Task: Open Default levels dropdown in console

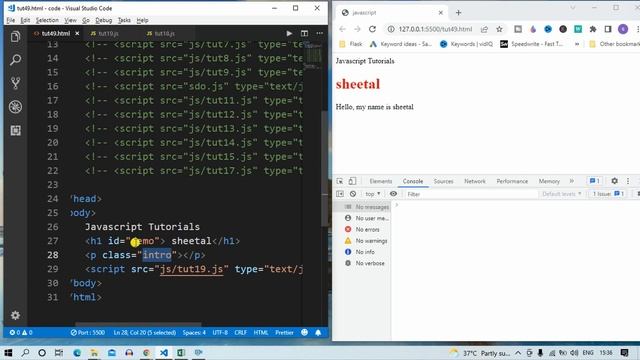Action: pyautogui.click(x=561, y=194)
